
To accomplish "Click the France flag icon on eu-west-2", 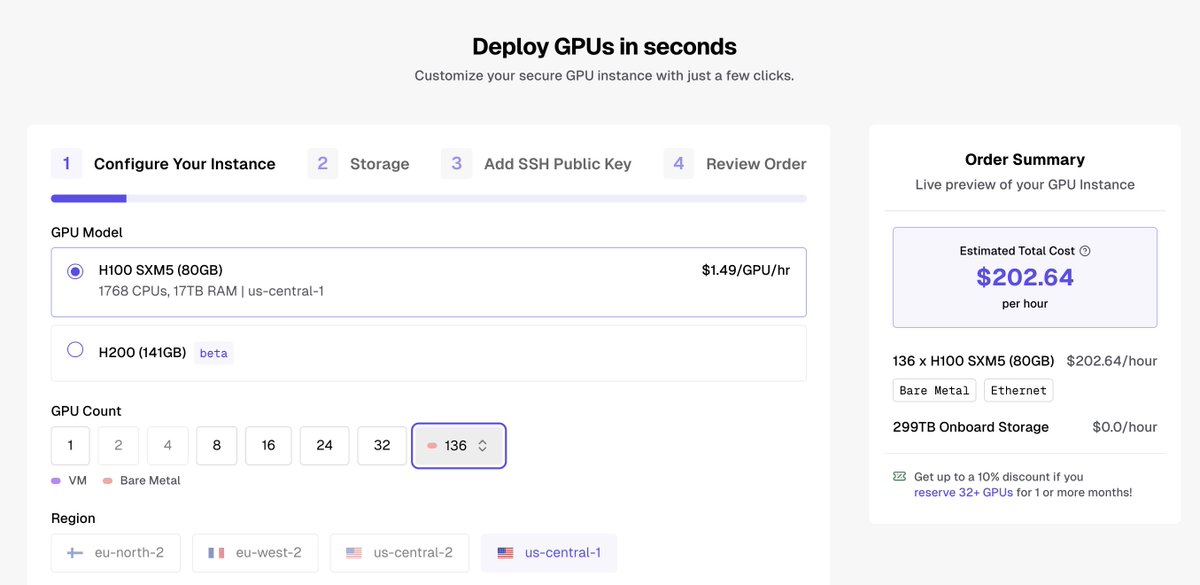I will pyautogui.click(x=216, y=553).
